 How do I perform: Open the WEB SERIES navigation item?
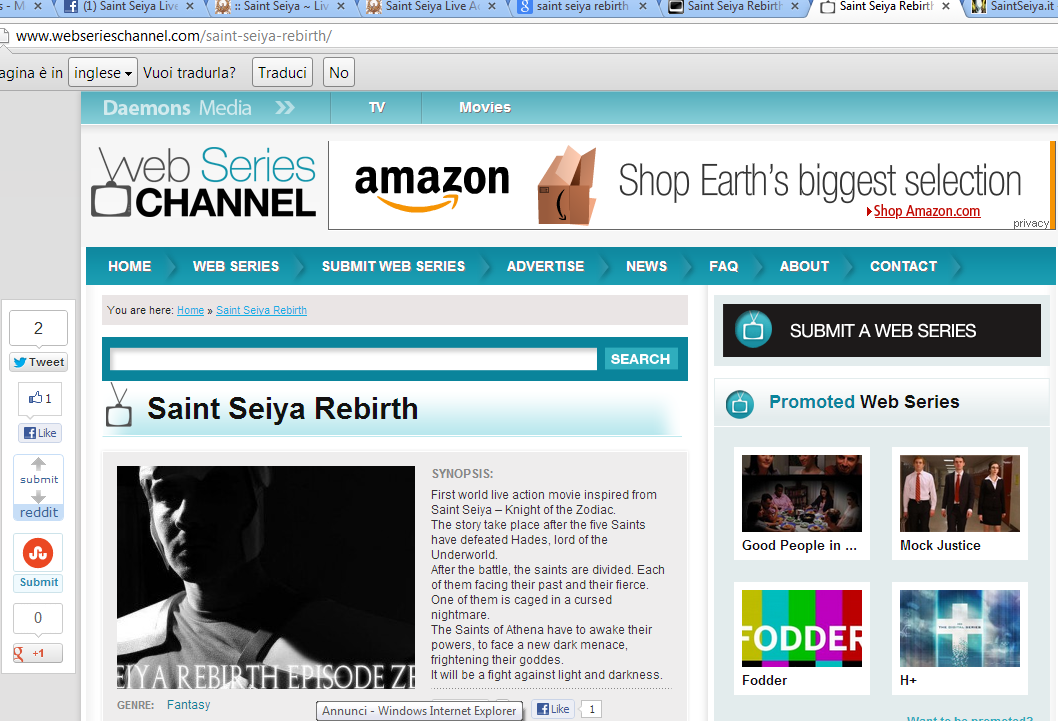(x=235, y=266)
